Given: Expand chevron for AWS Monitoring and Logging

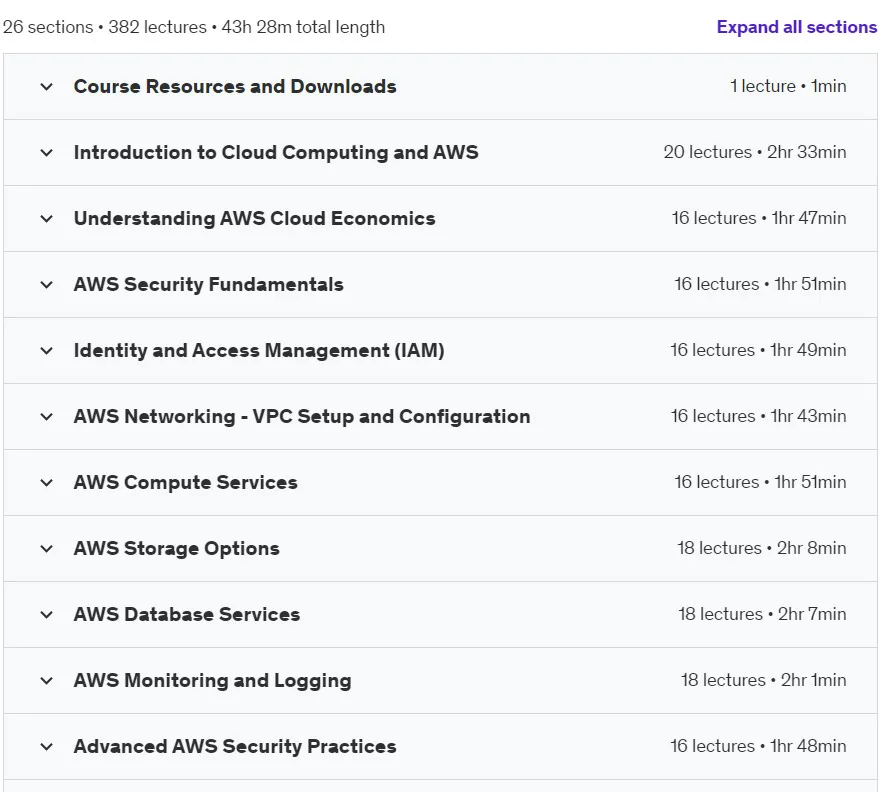Looking at the screenshot, I should click(47, 681).
